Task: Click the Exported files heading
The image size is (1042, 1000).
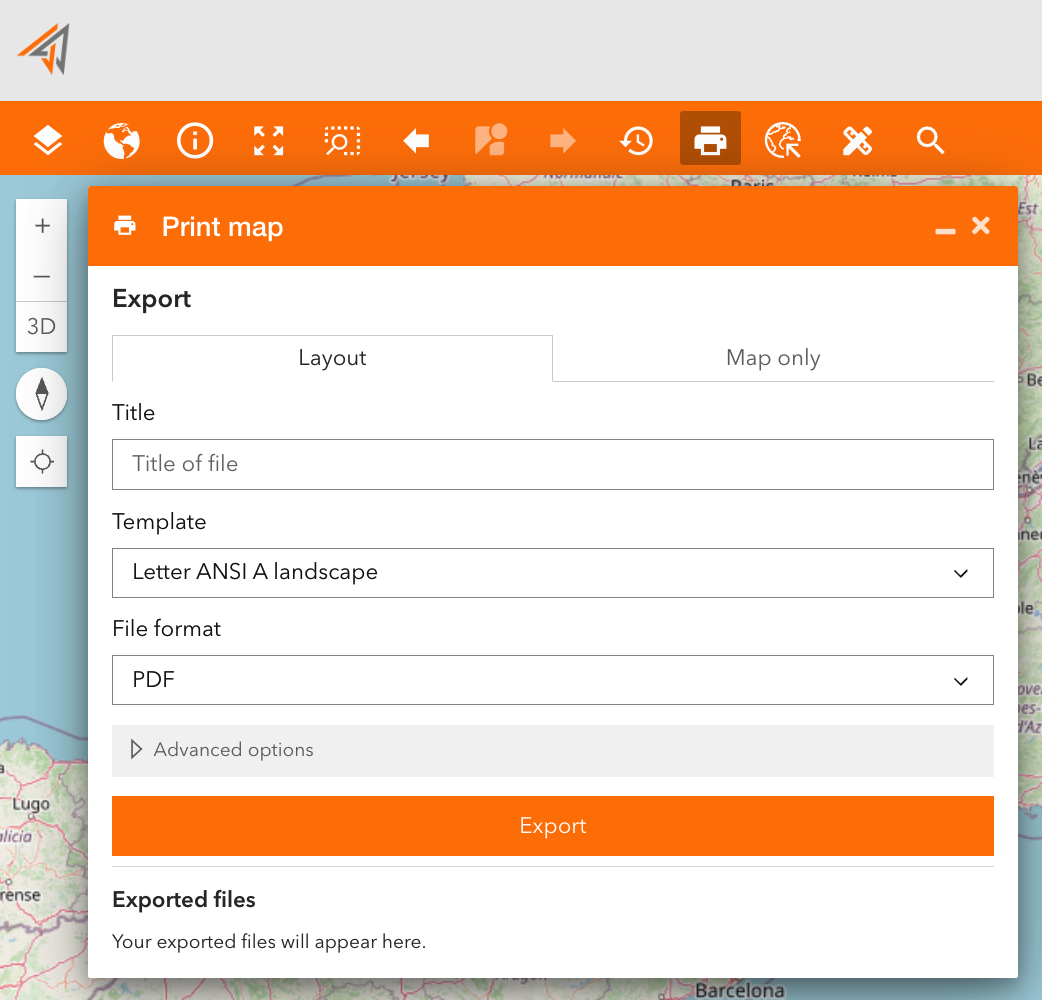Action: 184,900
